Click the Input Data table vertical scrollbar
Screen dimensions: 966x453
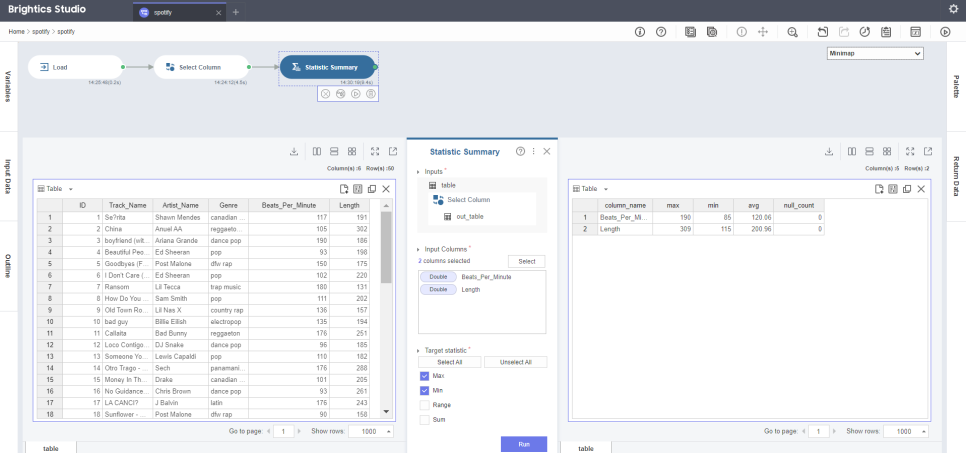tap(386, 247)
